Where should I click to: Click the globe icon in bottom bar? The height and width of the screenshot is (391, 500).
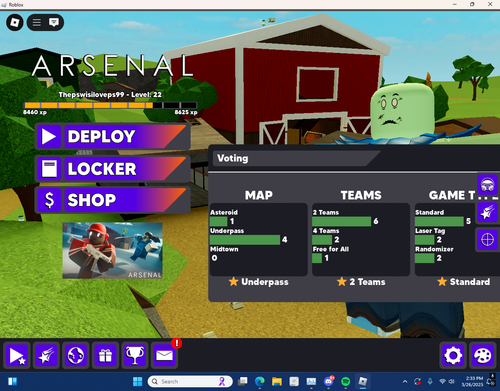(x=75, y=355)
